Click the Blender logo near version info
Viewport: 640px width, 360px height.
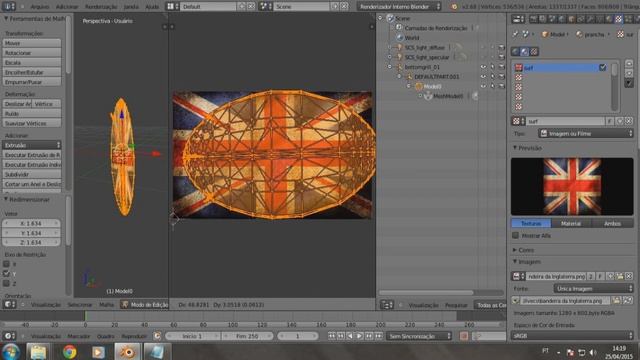tap(454, 7)
